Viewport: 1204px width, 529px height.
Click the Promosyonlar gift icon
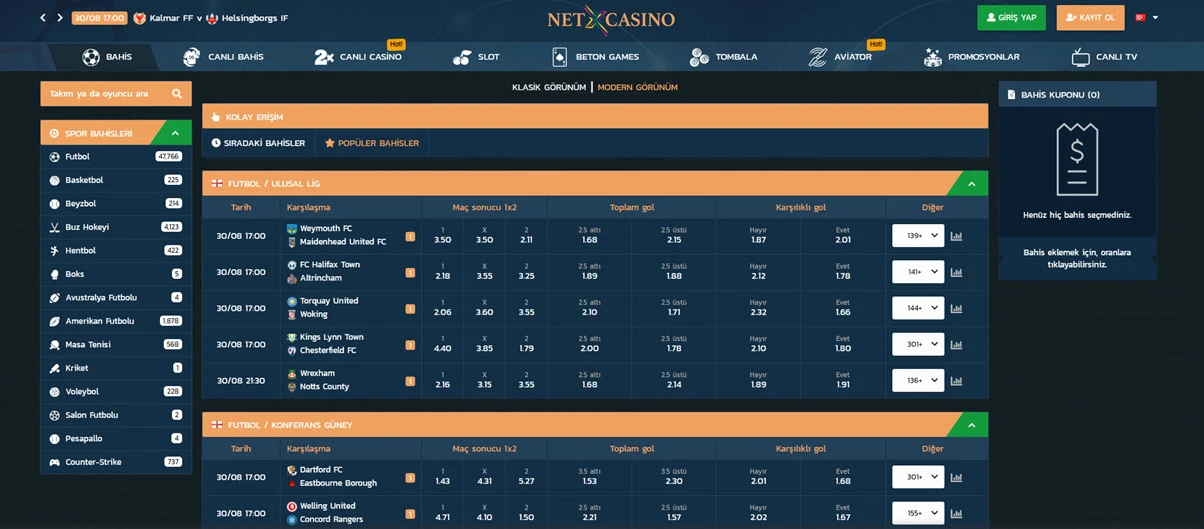pyautogui.click(x=933, y=57)
